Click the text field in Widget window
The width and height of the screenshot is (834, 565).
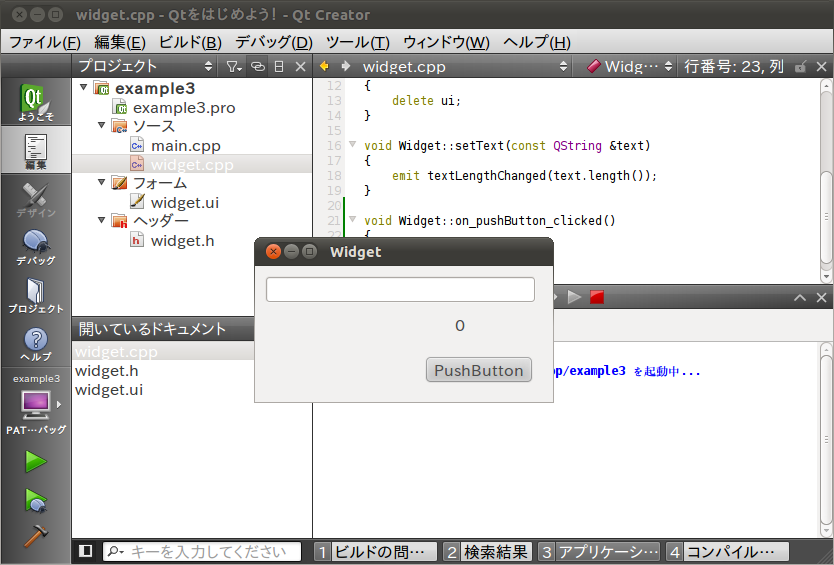point(400,289)
